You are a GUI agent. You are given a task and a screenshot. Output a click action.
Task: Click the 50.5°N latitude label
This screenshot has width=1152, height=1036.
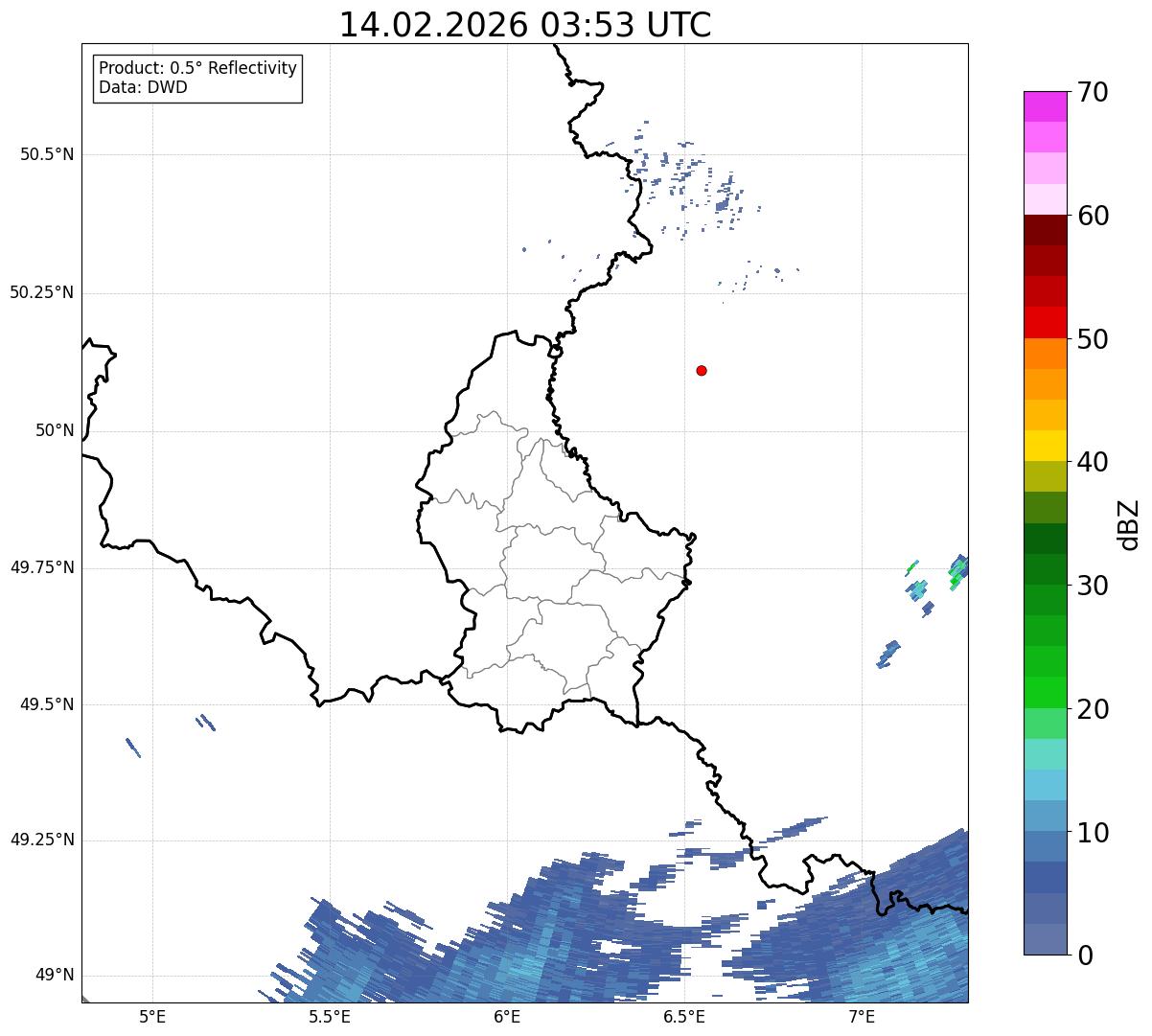(x=47, y=154)
